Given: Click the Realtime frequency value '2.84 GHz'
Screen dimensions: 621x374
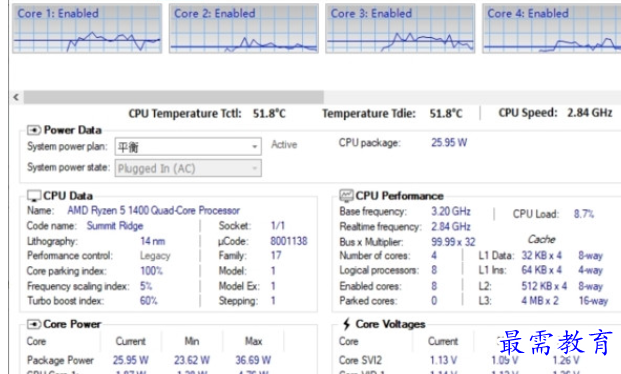Looking at the screenshot, I should click(x=451, y=227).
